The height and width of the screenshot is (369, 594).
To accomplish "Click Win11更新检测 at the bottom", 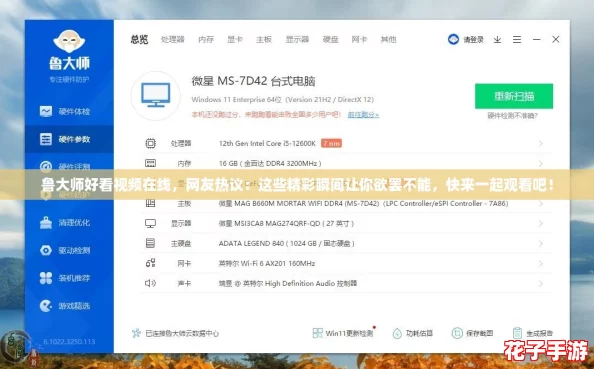I will [x=343, y=333].
